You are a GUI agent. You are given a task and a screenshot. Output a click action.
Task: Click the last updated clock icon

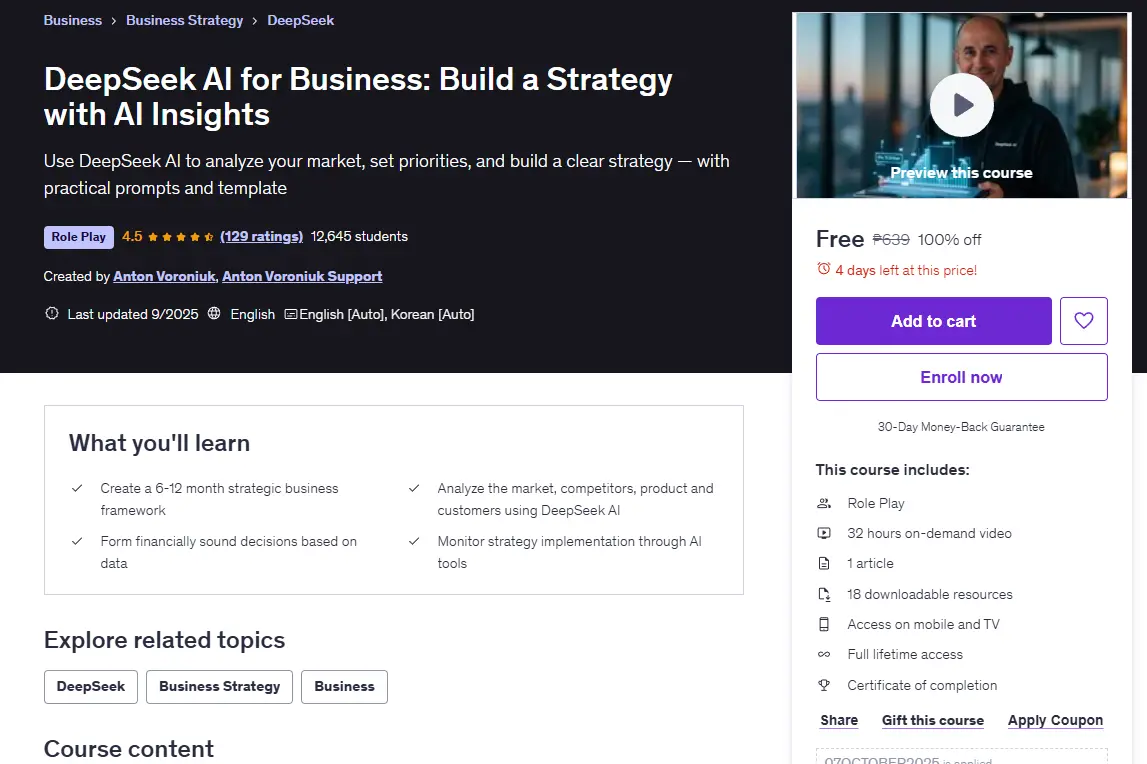52,313
